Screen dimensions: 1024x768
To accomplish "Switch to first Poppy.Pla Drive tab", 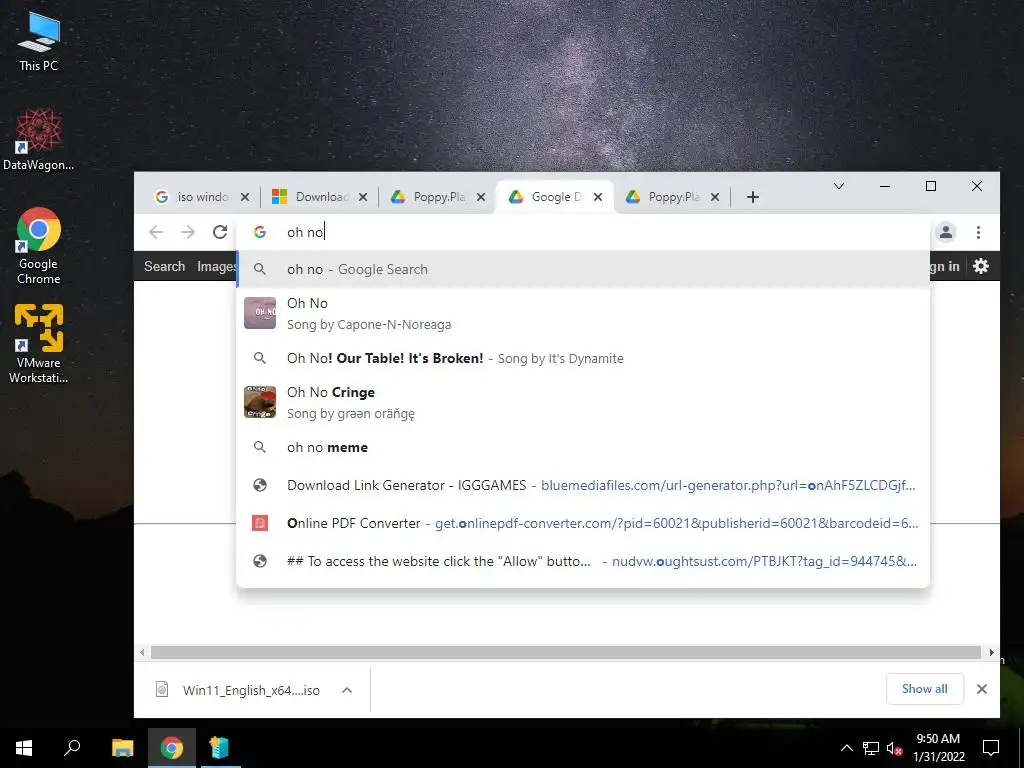I will [436, 197].
